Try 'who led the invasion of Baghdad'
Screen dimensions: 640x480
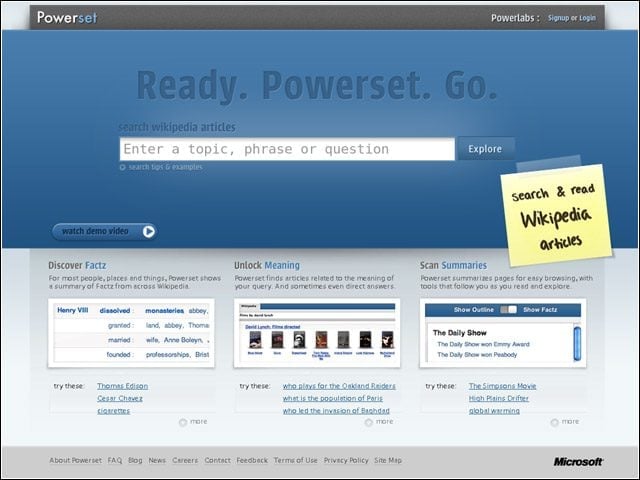[336, 411]
